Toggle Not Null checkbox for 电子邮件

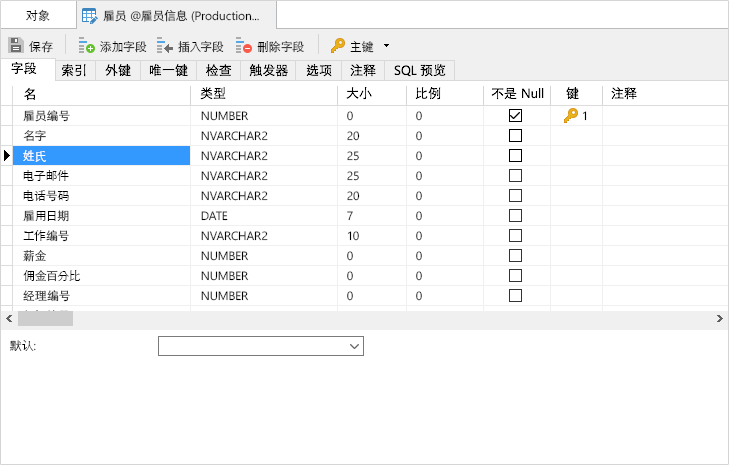tap(516, 176)
